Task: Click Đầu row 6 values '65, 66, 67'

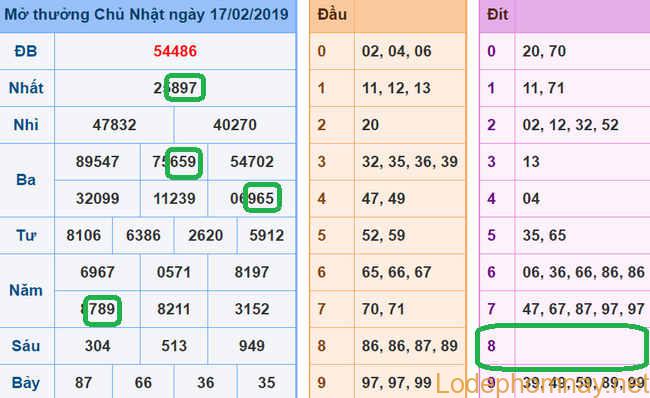Action: pos(397,272)
